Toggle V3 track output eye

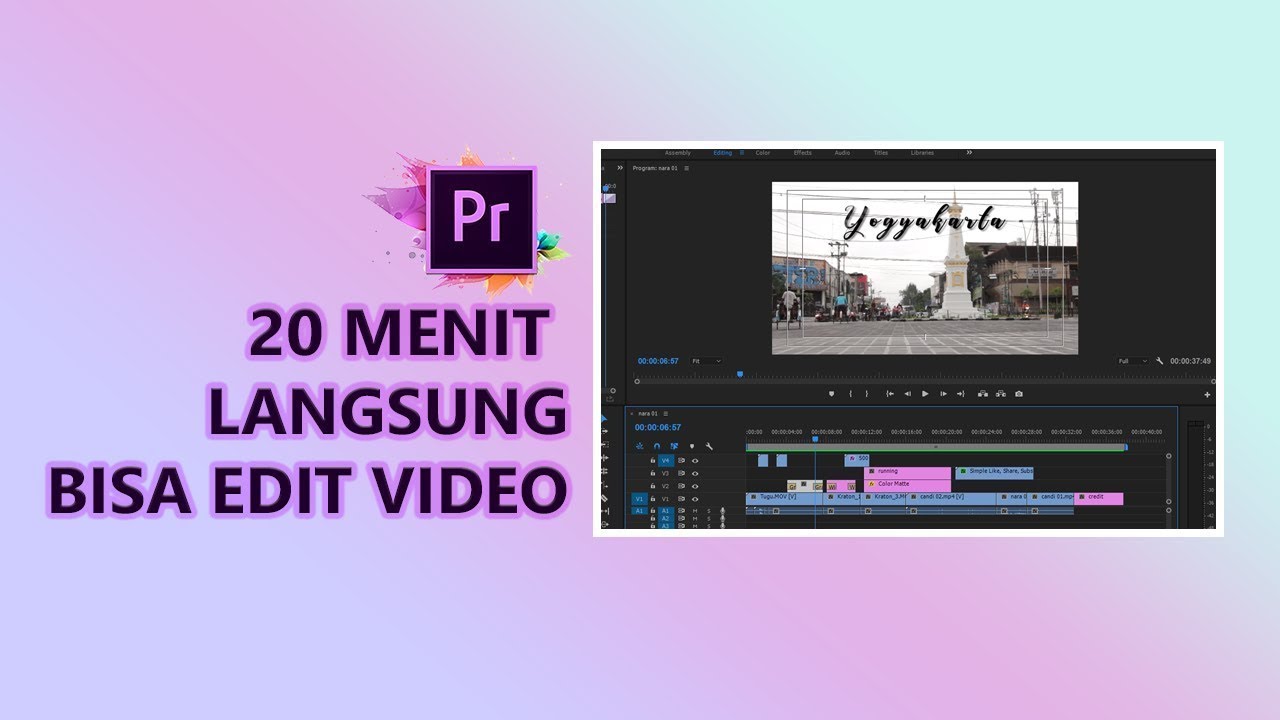pyautogui.click(x=695, y=473)
